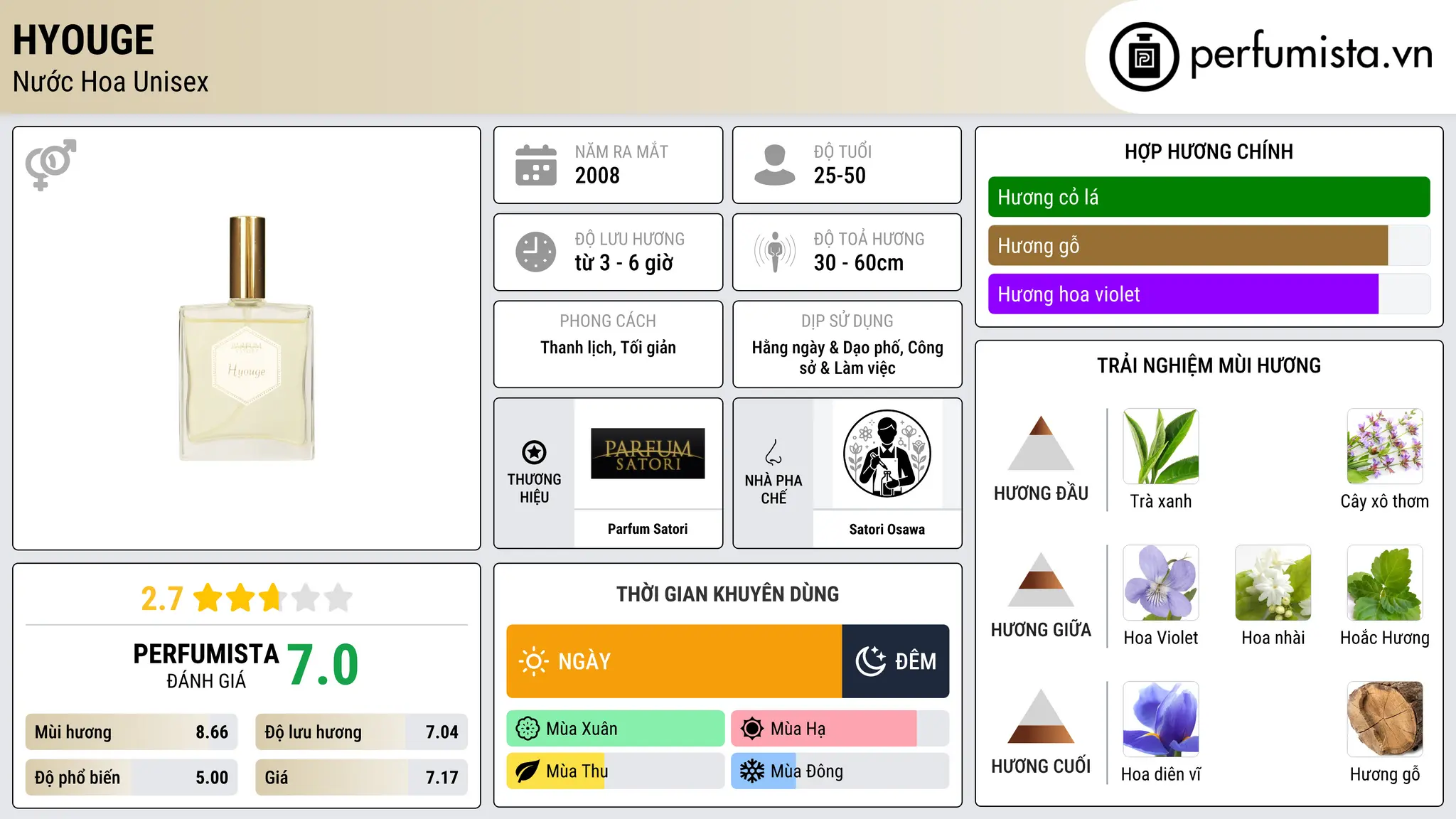Screen dimensions: 1456x819
Task: Click the Hương Giữa pyramid icon
Action: point(1041,579)
